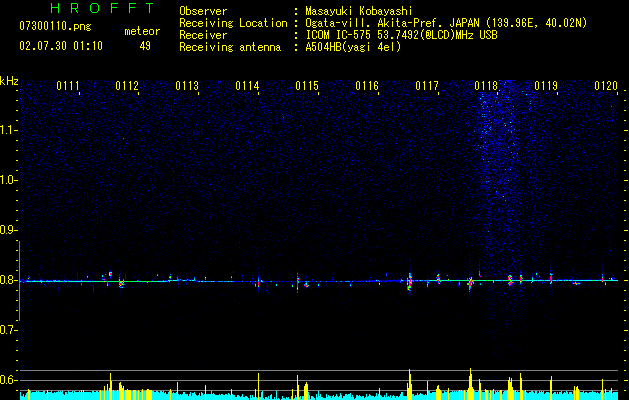Image resolution: width=629 pixels, height=400 pixels.
Task: Click the kHz axis unit label
Action: [9, 81]
